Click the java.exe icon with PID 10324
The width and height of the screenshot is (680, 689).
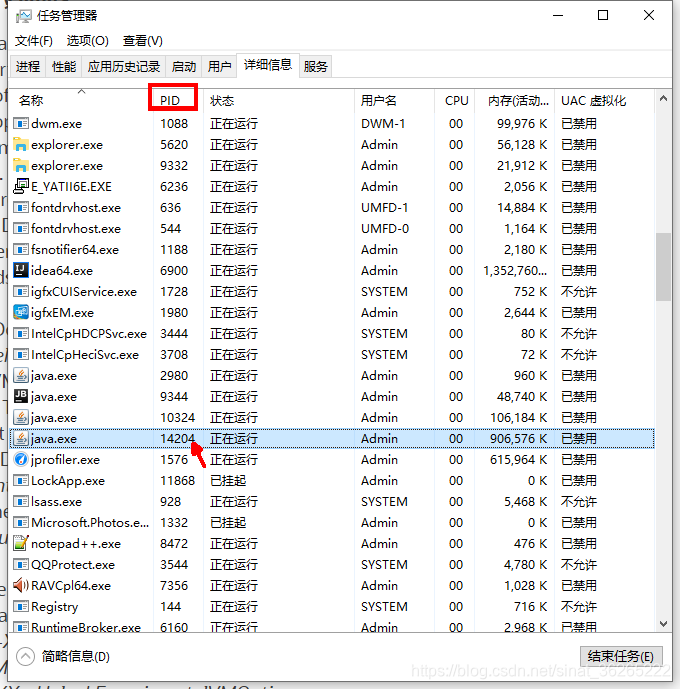click(x=21, y=417)
